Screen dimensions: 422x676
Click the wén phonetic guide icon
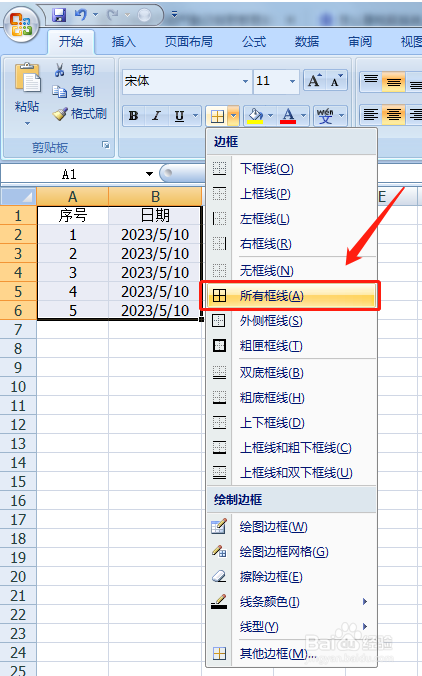pyautogui.click(x=325, y=116)
